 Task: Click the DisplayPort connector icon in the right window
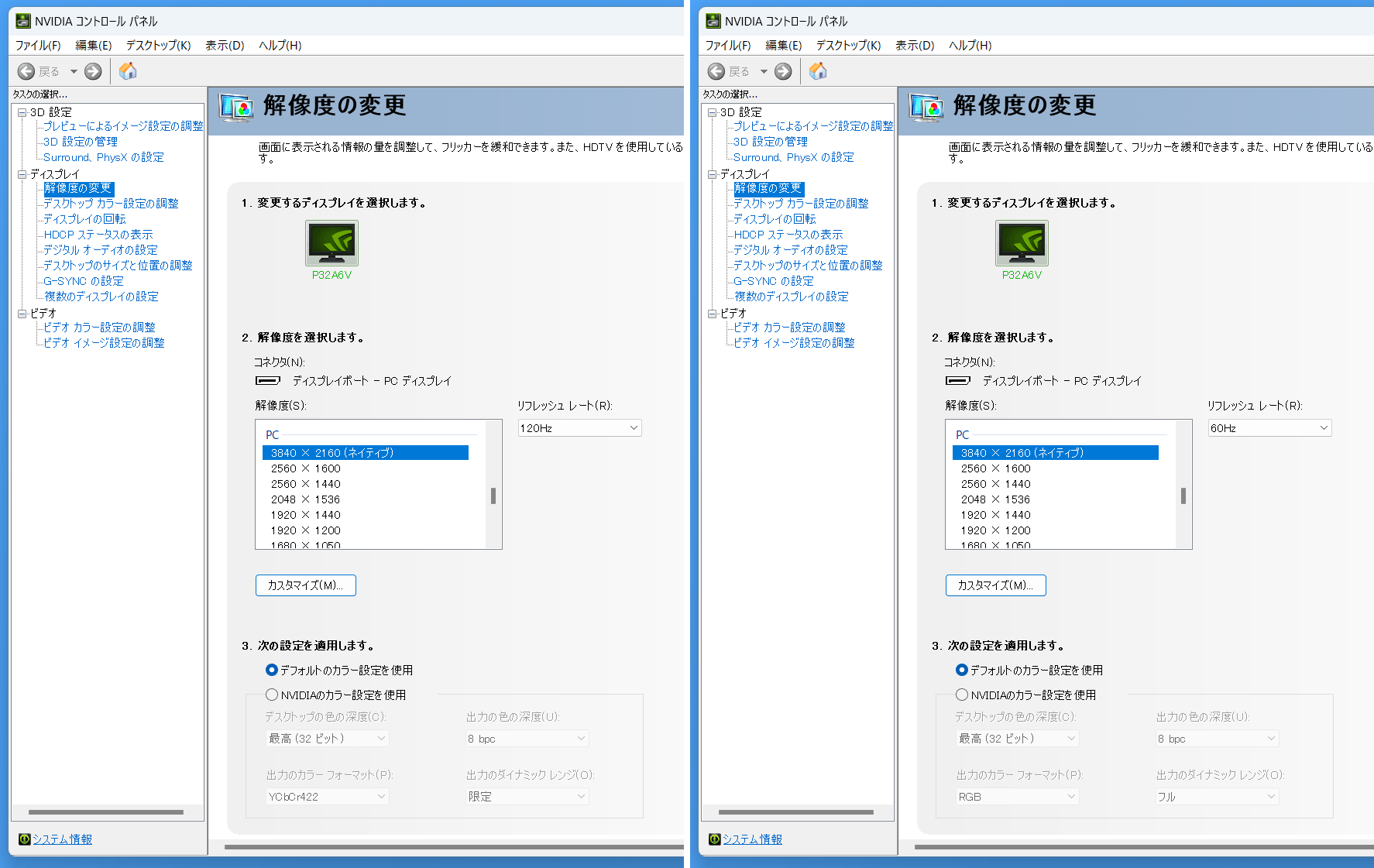958,380
